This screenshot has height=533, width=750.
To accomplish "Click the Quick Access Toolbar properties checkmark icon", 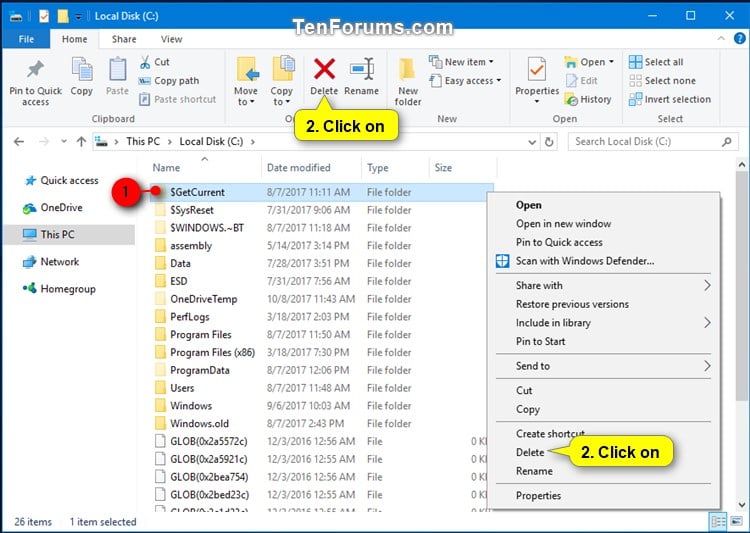I will pyautogui.click(x=44, y=16).
